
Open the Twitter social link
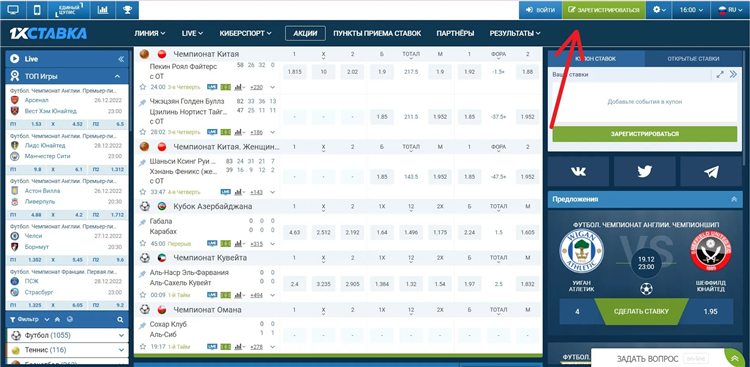(x=645, y=171)
